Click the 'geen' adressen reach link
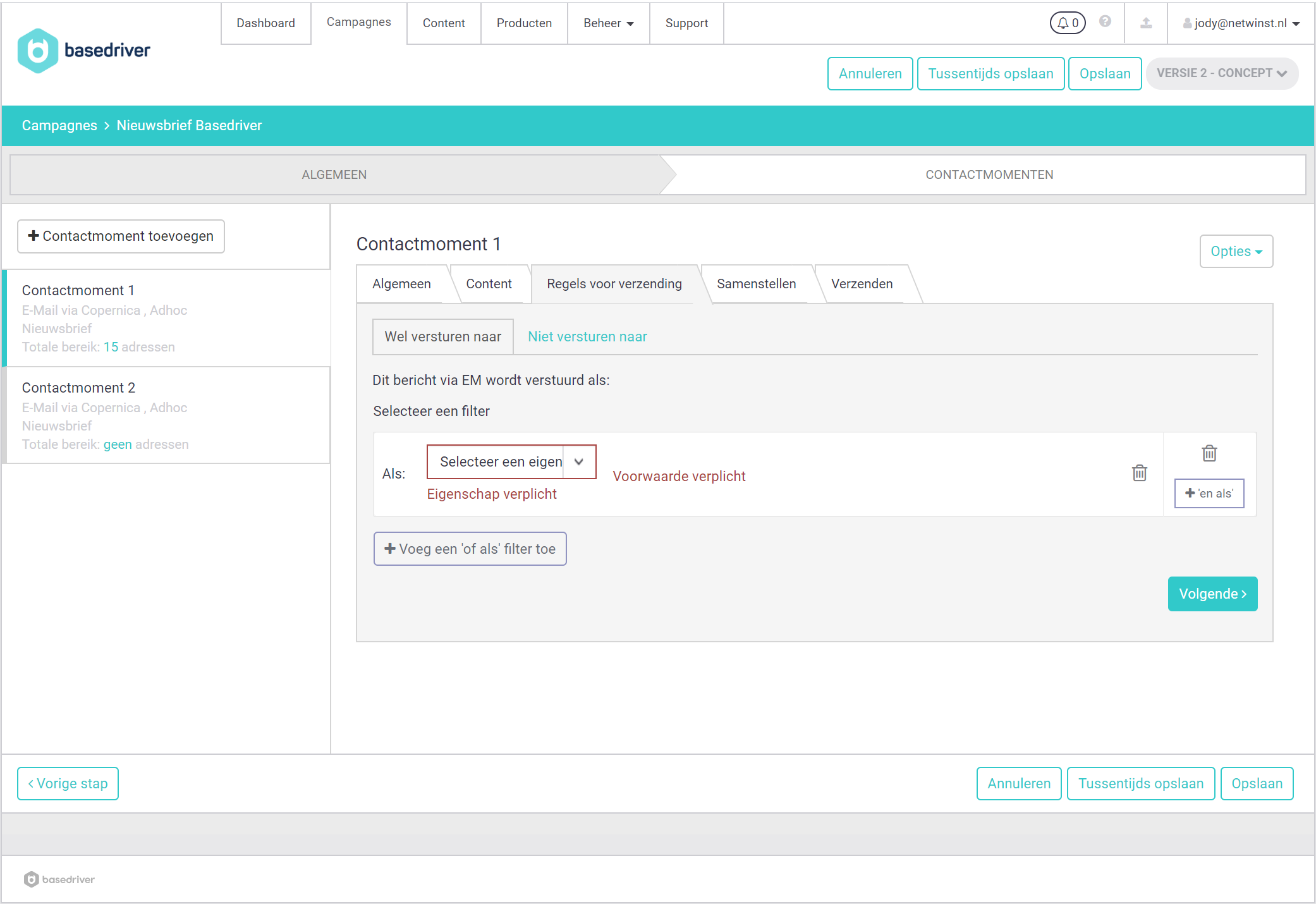 point(118,444)
